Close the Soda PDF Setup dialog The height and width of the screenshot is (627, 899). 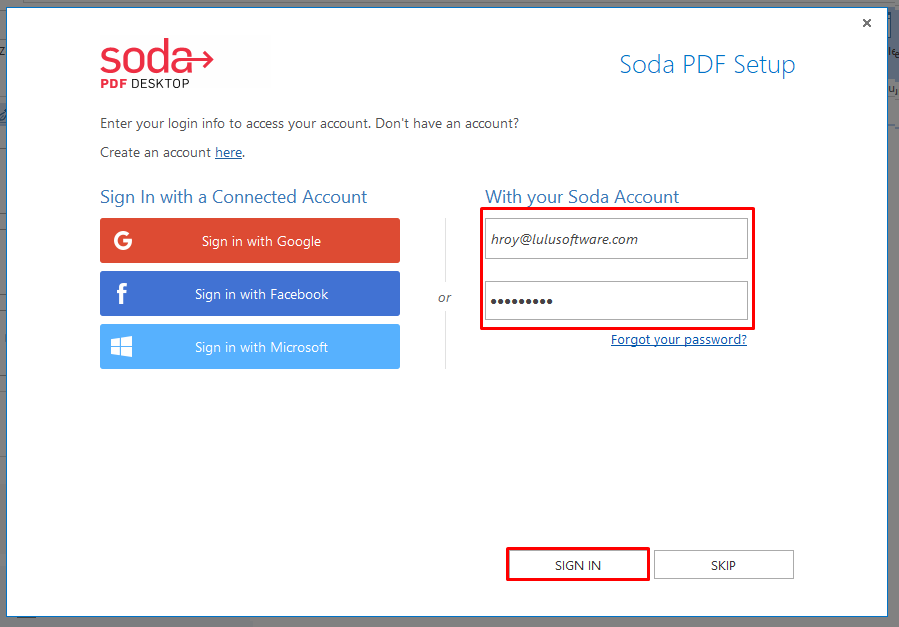coord(867,23)
